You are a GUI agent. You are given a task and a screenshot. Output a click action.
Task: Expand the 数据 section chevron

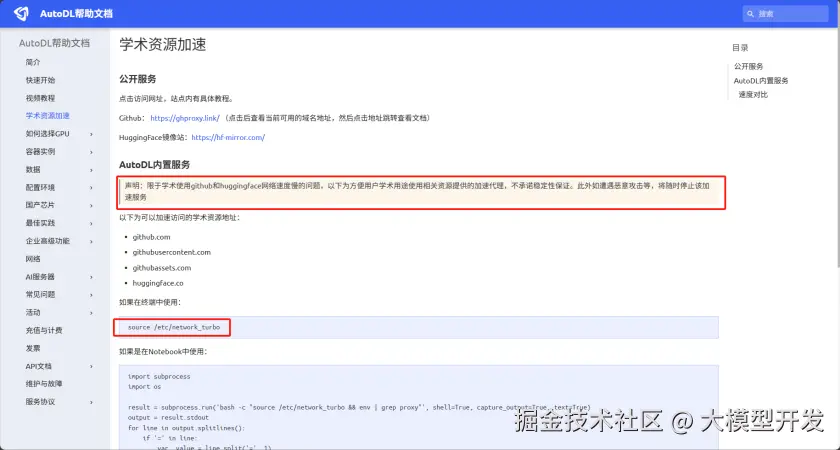pos(91,170)
